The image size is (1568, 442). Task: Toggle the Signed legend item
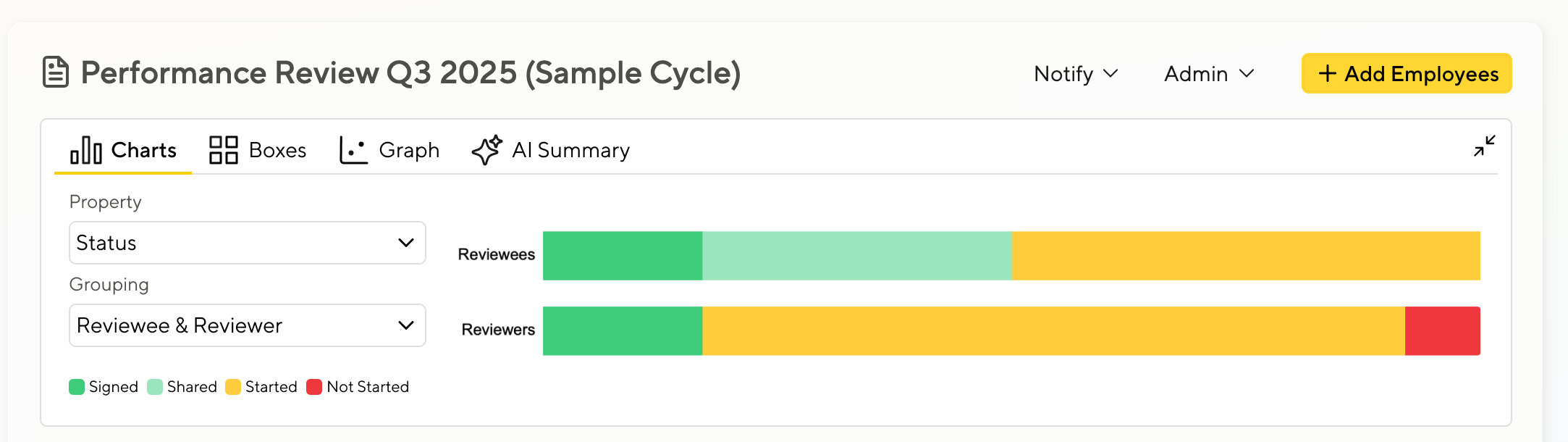(104, 387)
